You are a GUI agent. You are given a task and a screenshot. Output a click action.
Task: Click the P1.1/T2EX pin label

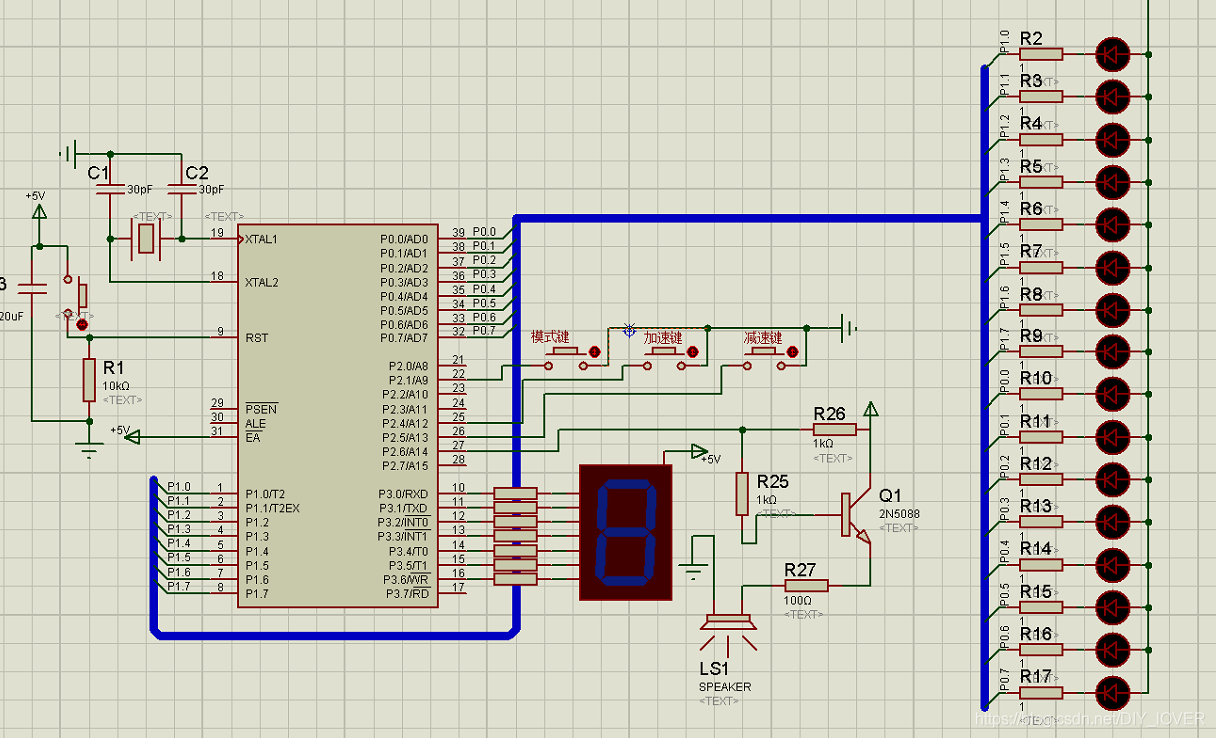(x=272, y=508)
